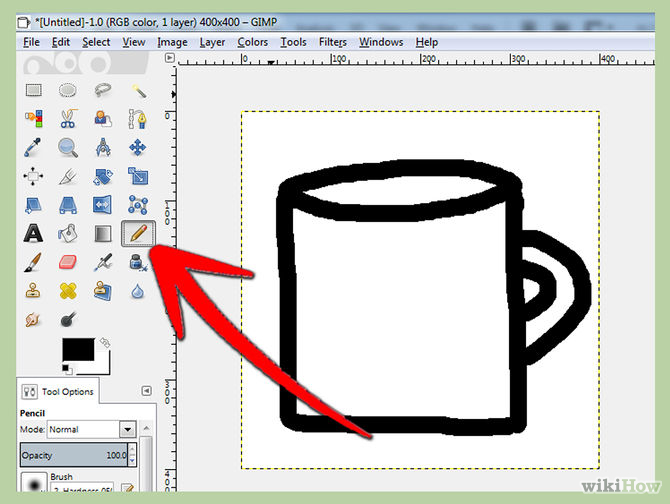
Task: Open the Colors menu
Action: [252, 42]
